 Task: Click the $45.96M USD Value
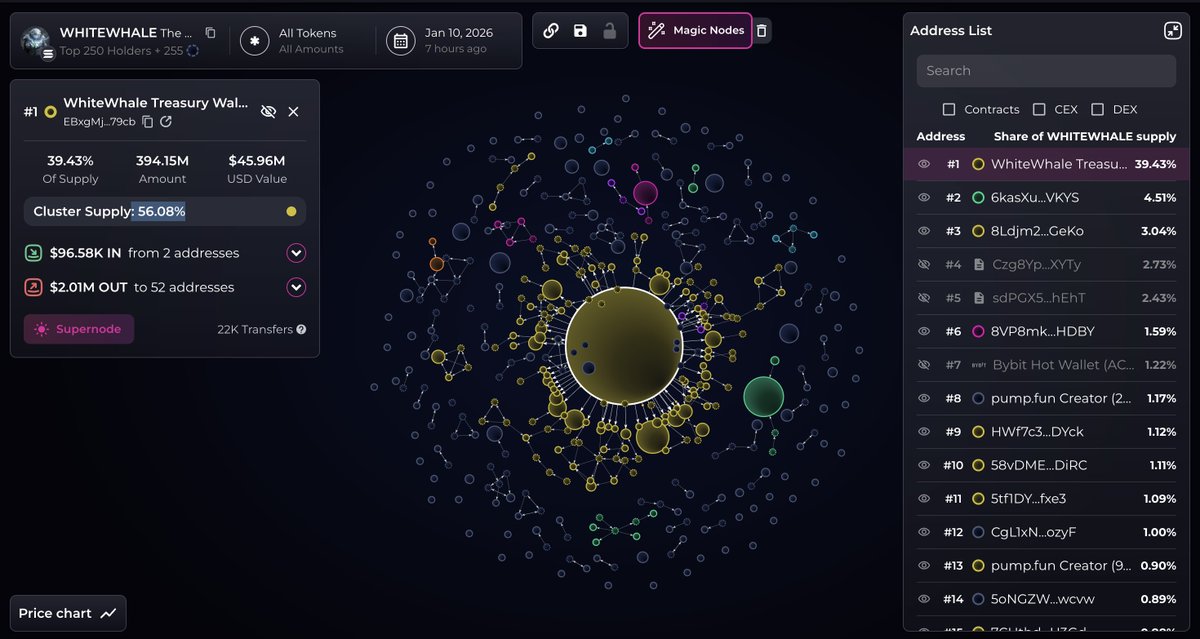click(257, 161)
